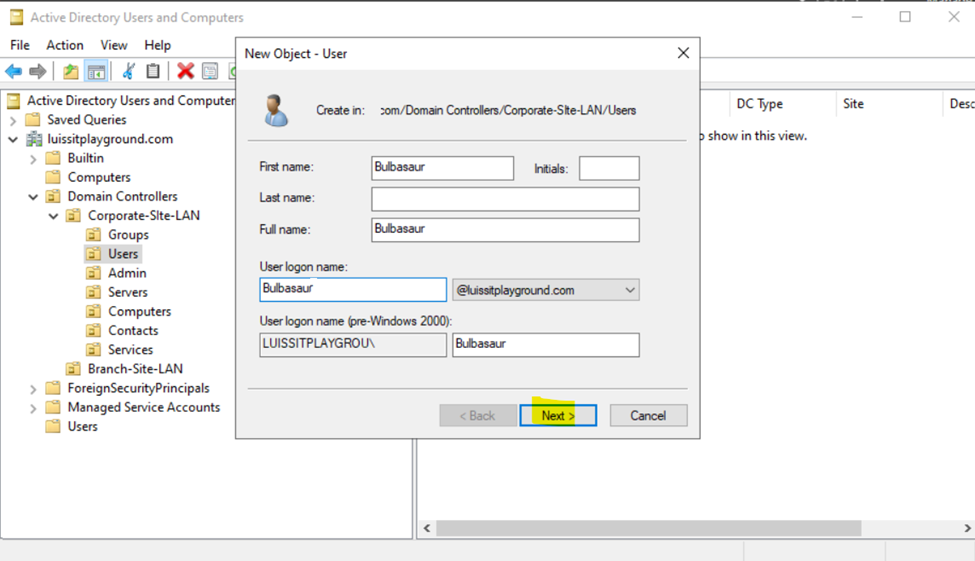Click Next in the New Object dialog
This screenshot has height=561, width=975.
pyautogui.click(x=558, y=415)
